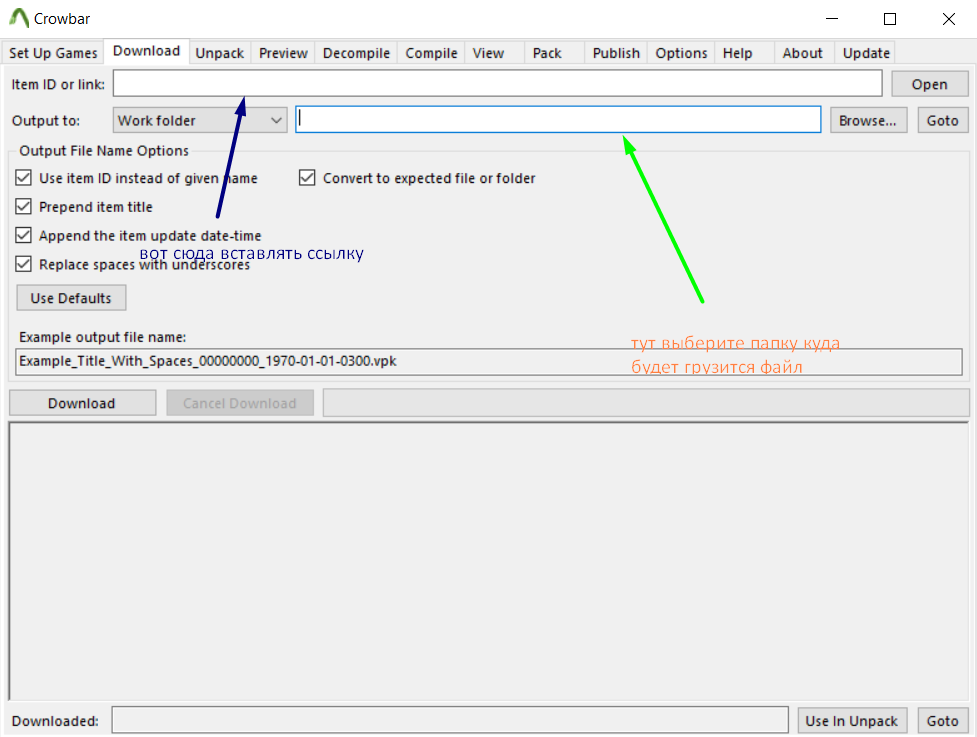
Task: Click the download progress bar
Action: tap(646, 402)
